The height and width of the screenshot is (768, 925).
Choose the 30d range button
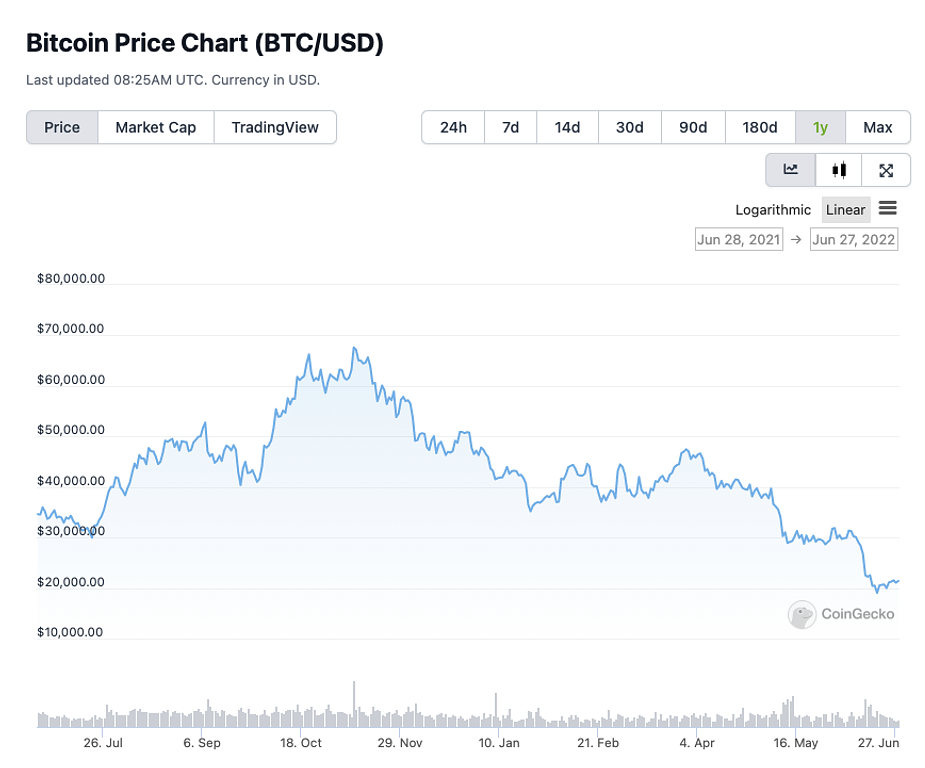point(629,127)
